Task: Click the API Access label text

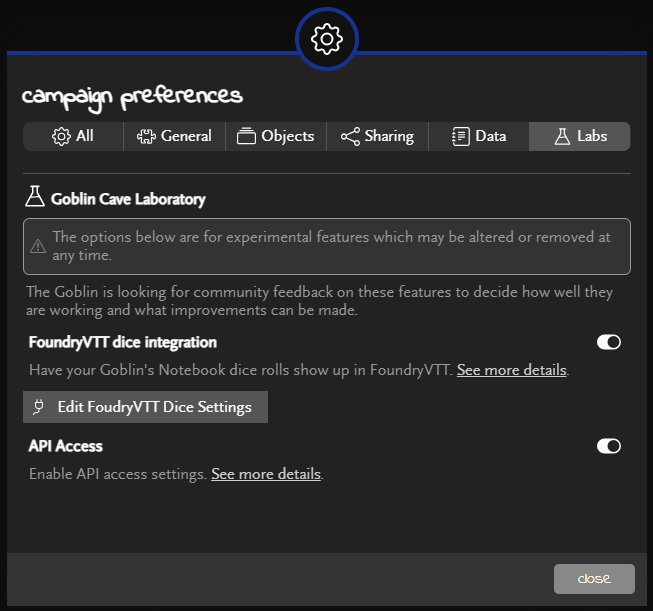Action: (66, 446)
